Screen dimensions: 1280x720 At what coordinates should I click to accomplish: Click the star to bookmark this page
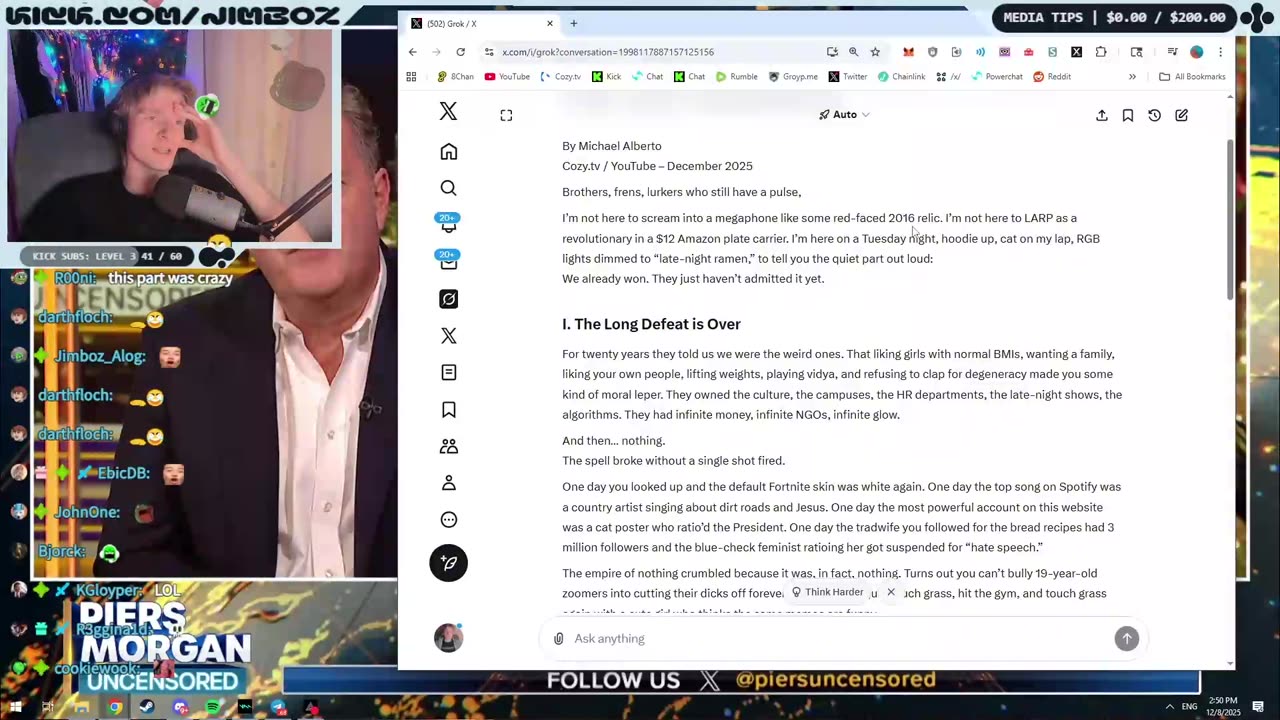click(875, 52)
